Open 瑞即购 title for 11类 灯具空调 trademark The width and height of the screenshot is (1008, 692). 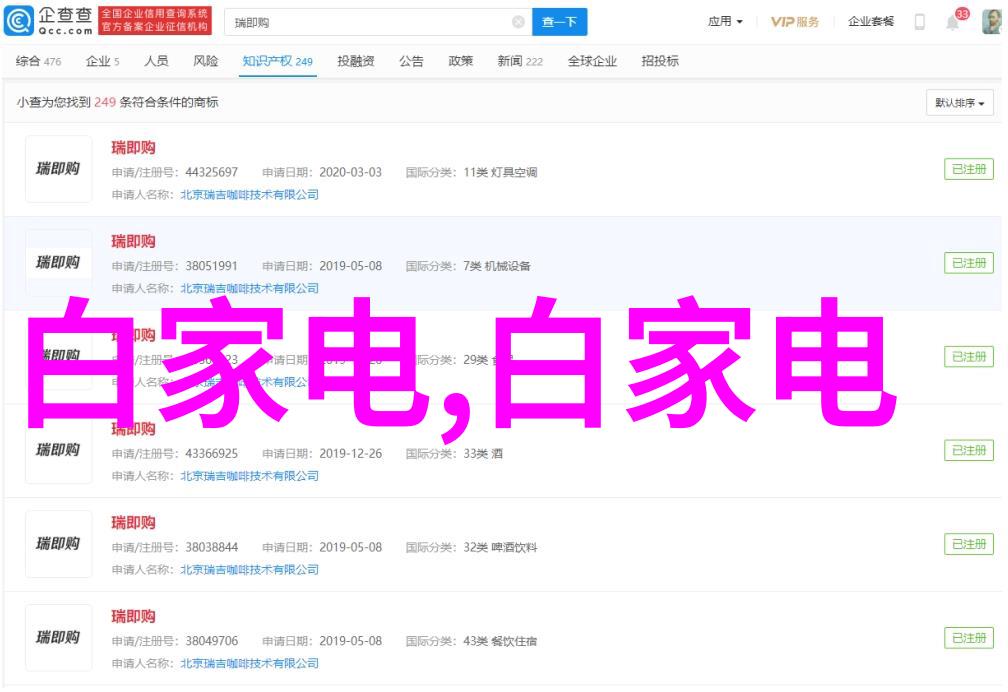coord(133,148)
